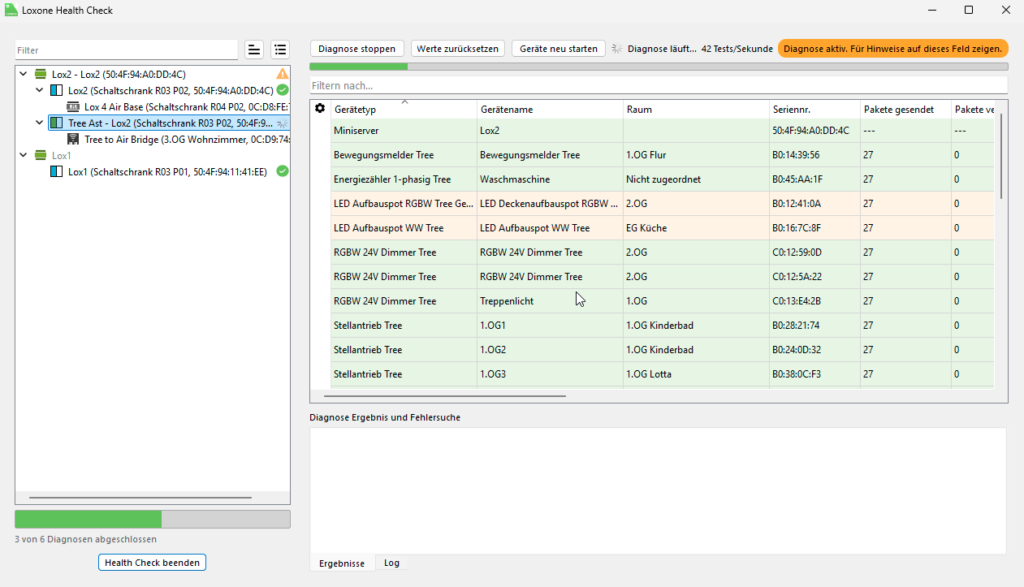Image resolution: width=1024 pixels, height=587 pixels.
Task: Sort by Gerätename column header
Action: coord(550,109)
